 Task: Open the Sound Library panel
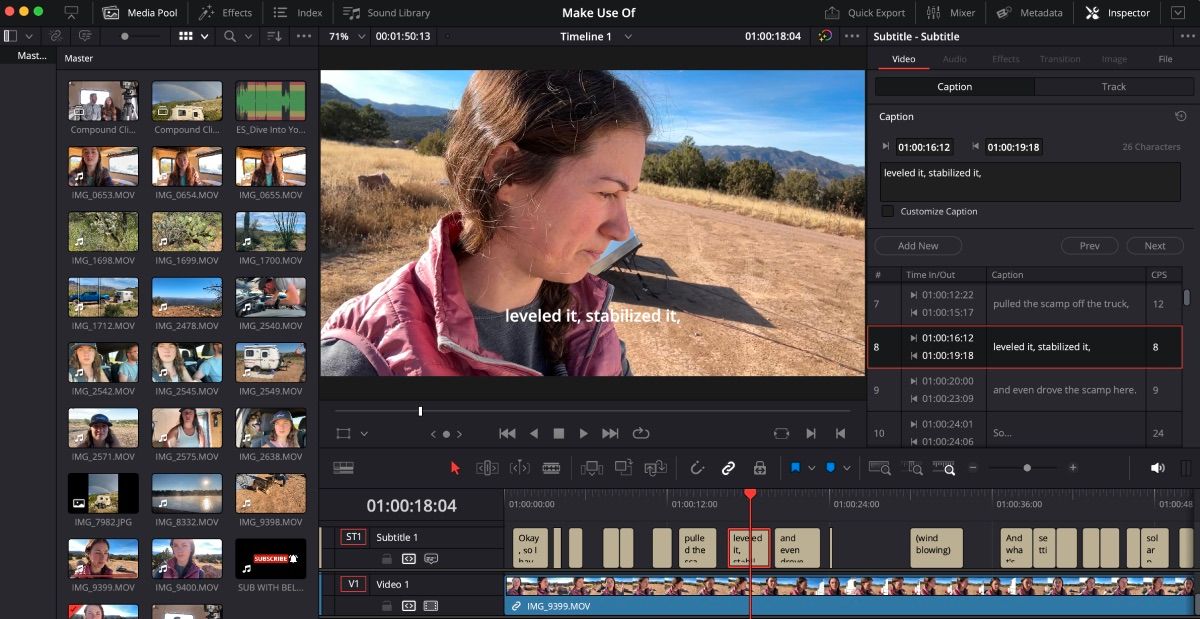(x=385, y=13)
